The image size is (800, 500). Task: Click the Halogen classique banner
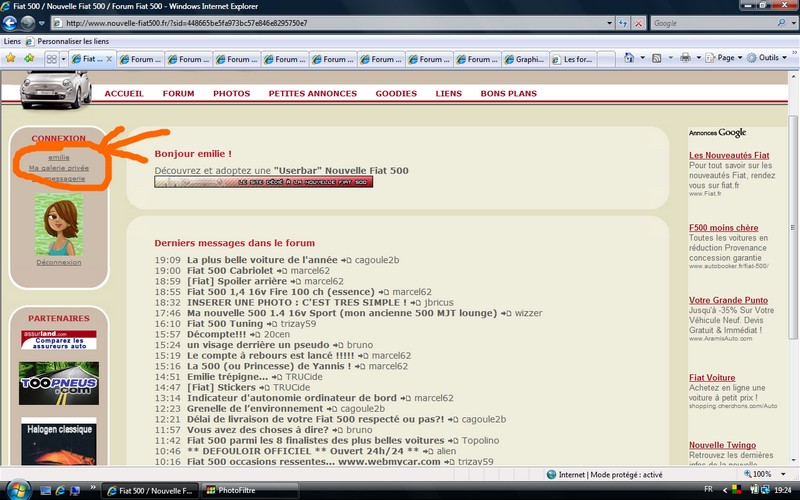click(x=59, y=441)
